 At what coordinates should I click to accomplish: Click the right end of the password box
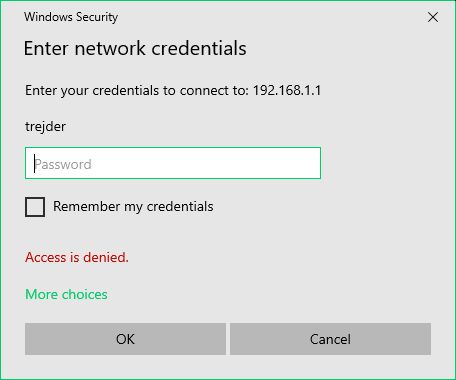pos(310,163)
